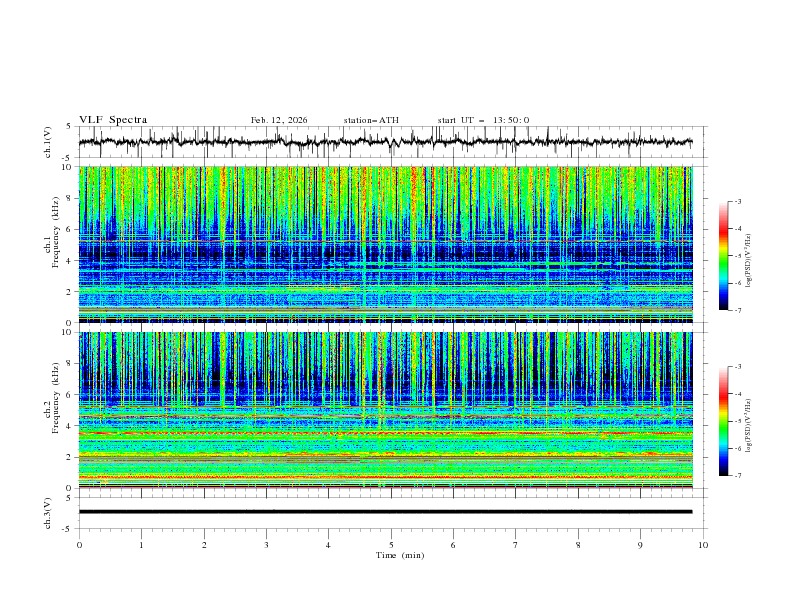Click the lower ch.2 PSD color bar
792x612 pixels.
pyautogui.click(x=723, y=421)
